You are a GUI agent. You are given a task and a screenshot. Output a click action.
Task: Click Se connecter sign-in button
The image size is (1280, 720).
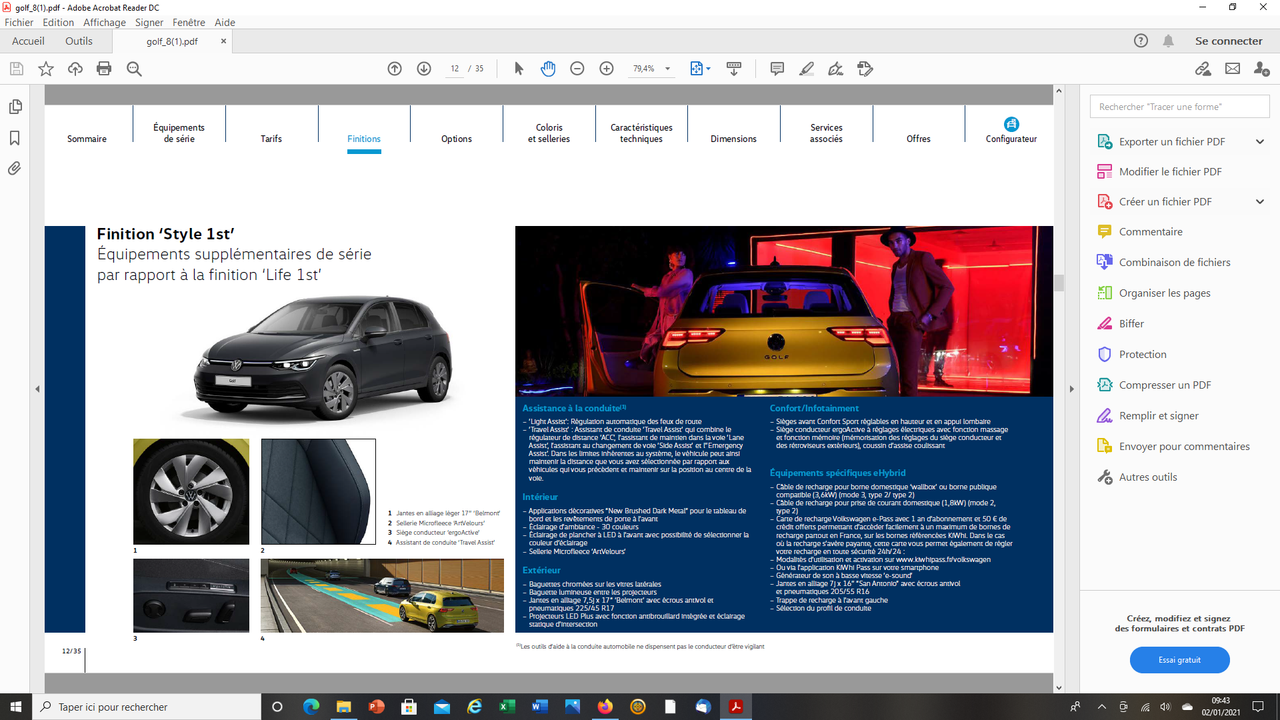tap(1229, 41)
